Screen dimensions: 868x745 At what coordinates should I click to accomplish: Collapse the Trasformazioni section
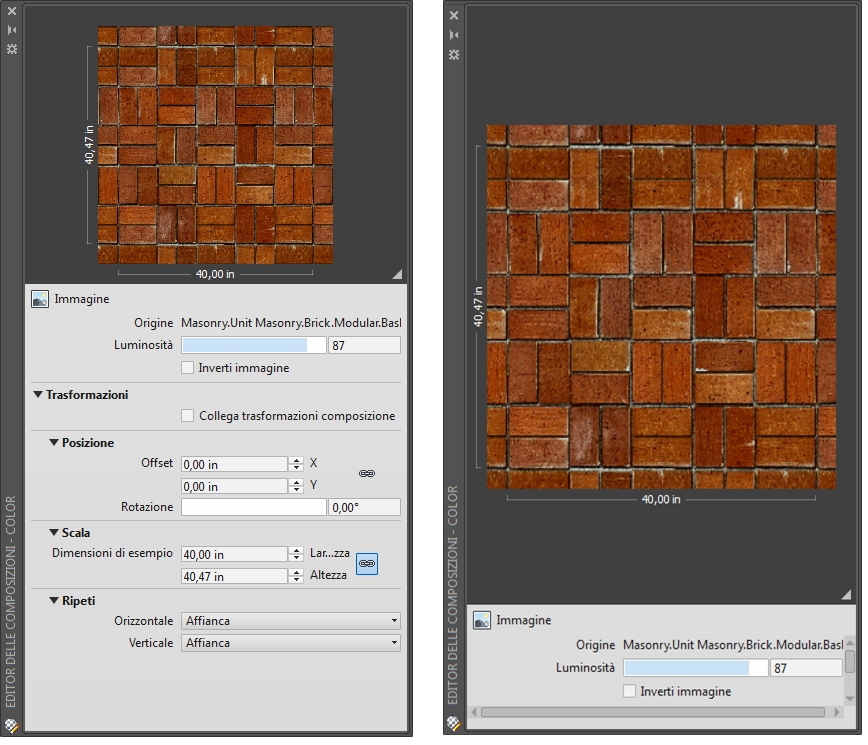click(38, 395)
